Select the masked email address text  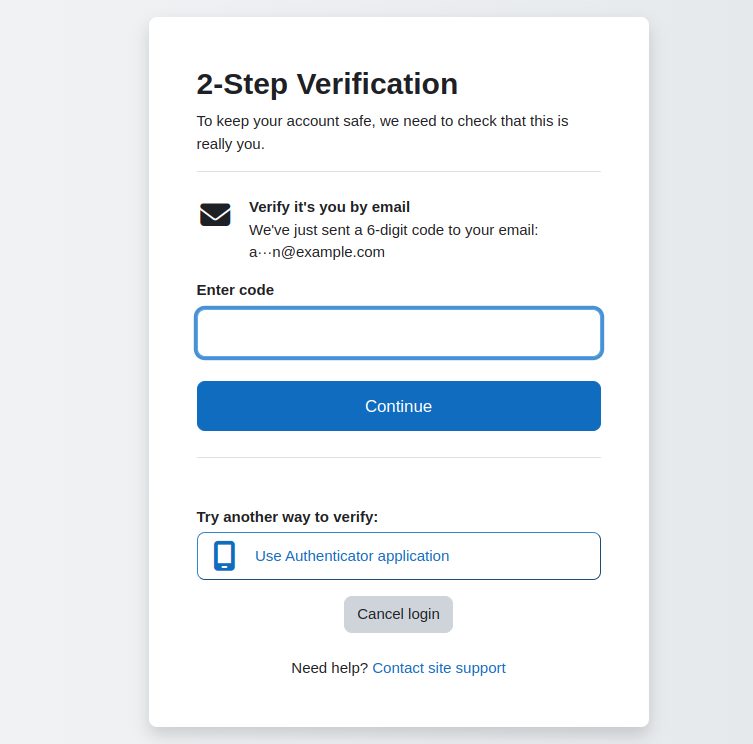click(x=317, y=252)
